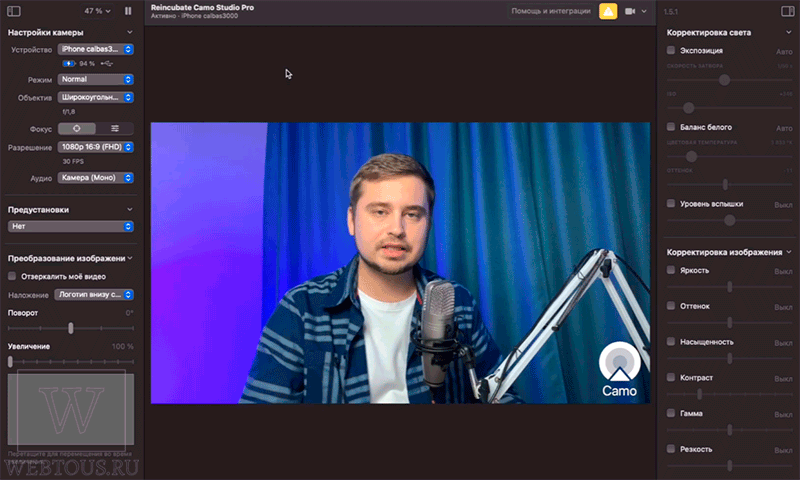Open the Объектив lens dropdown
This screenshot has height=480, width=800.
(x=95, y=97)
